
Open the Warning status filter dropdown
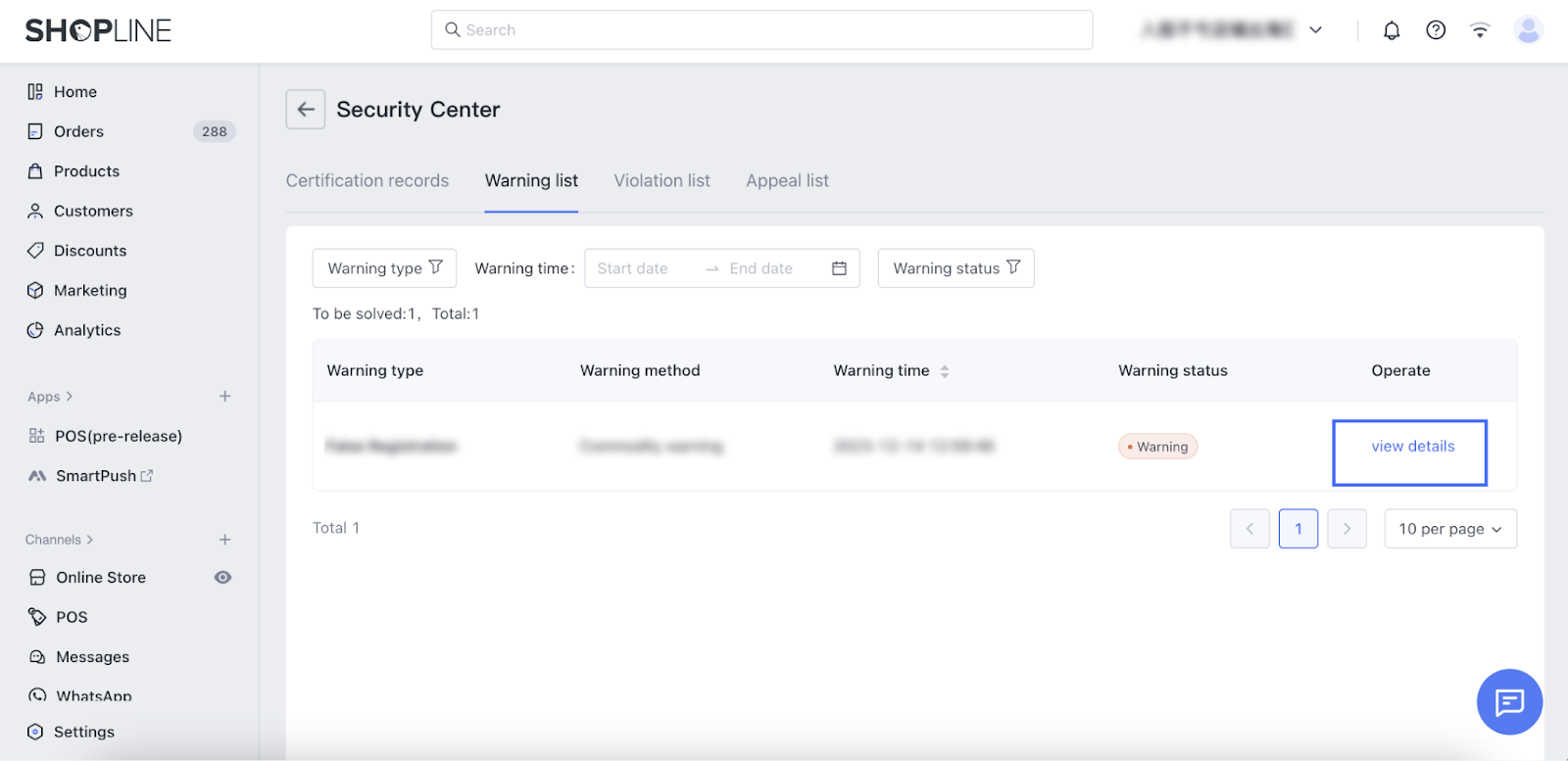955,268
